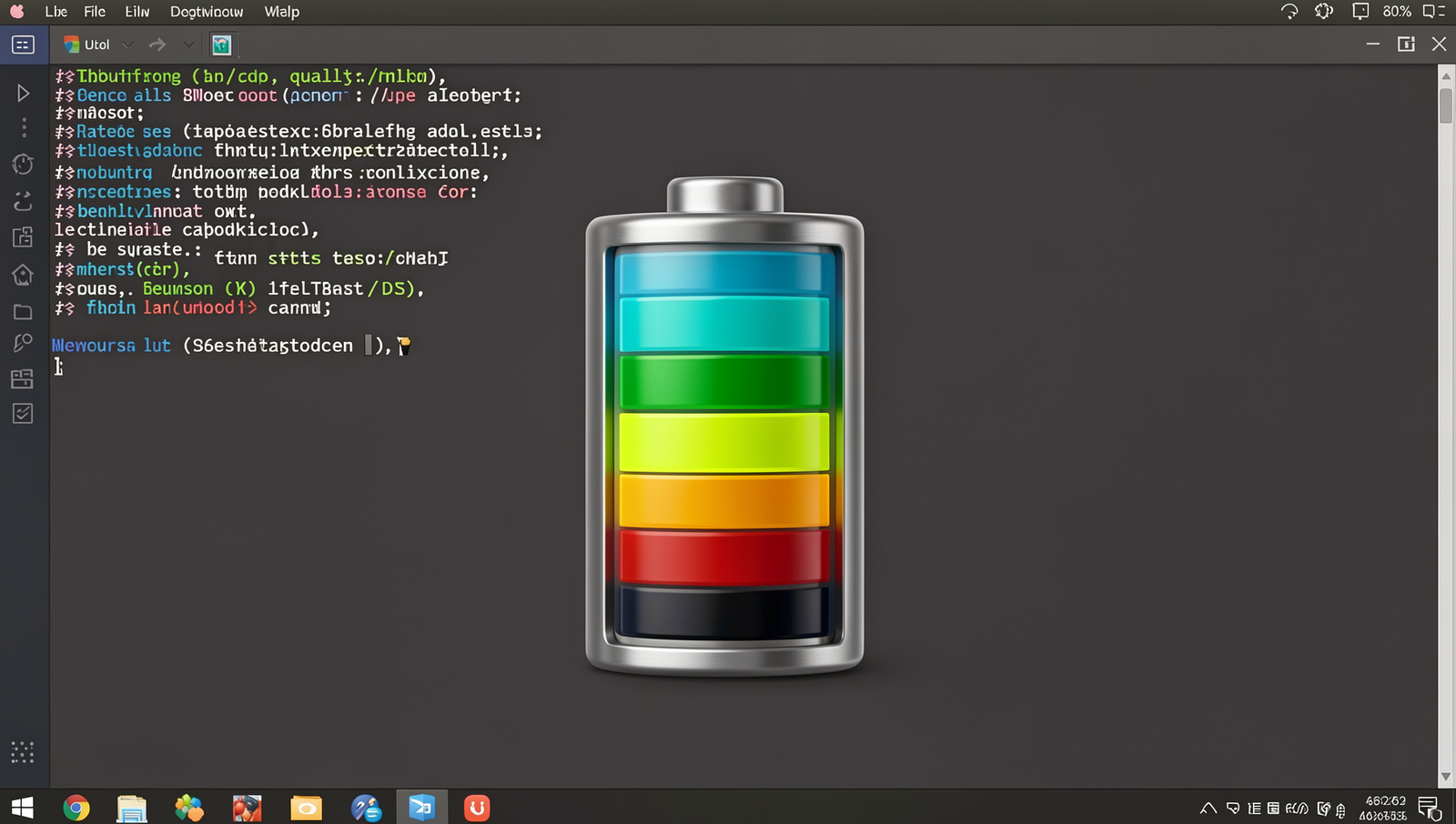
Task: Click the code line containing Rateoe ses
Action: 298,132
